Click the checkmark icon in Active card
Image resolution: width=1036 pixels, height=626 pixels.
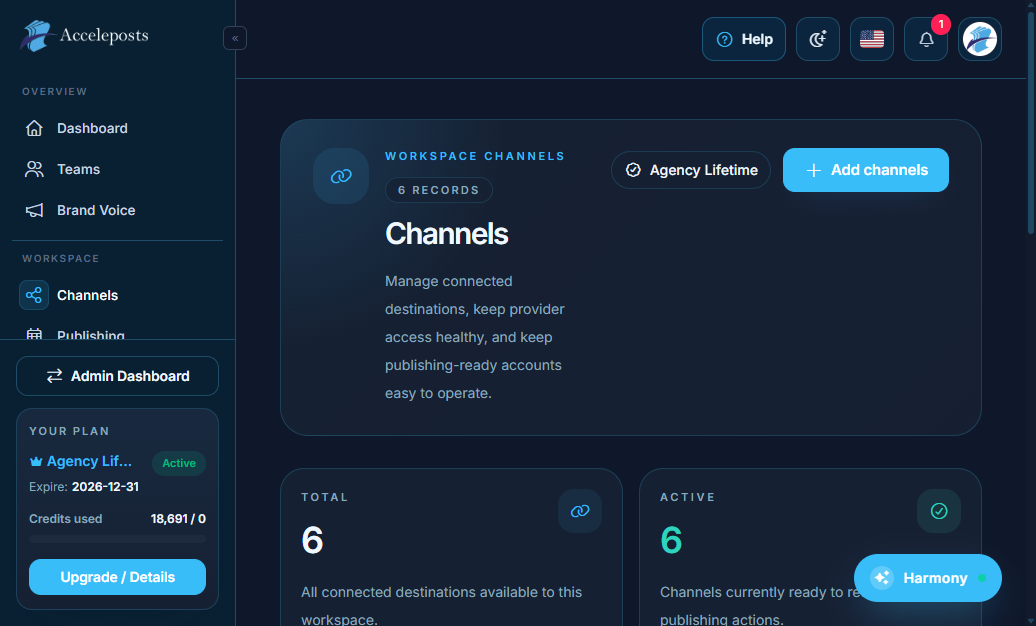coord(939,511)
